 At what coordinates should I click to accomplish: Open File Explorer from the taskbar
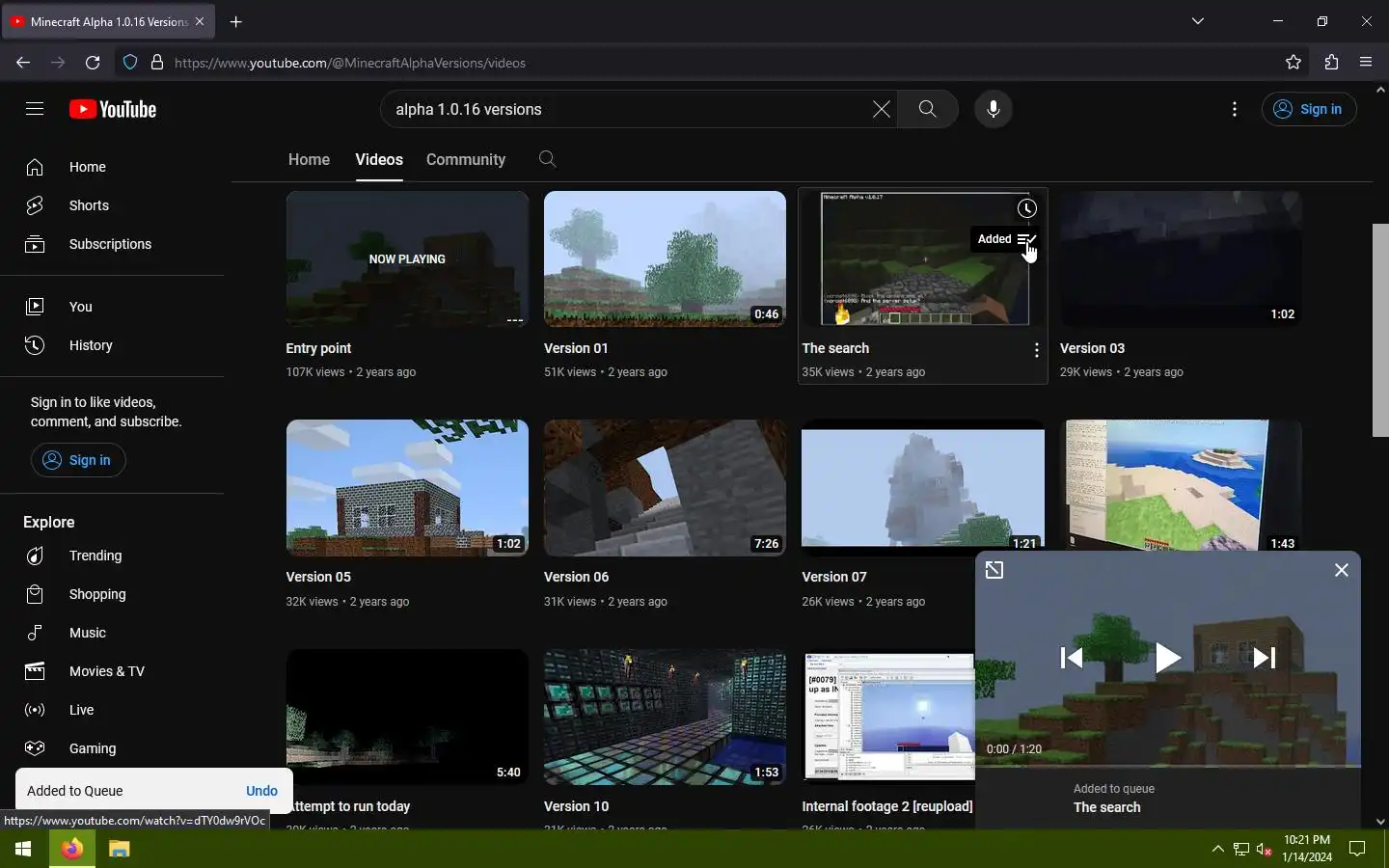click(x=119, y=849)
